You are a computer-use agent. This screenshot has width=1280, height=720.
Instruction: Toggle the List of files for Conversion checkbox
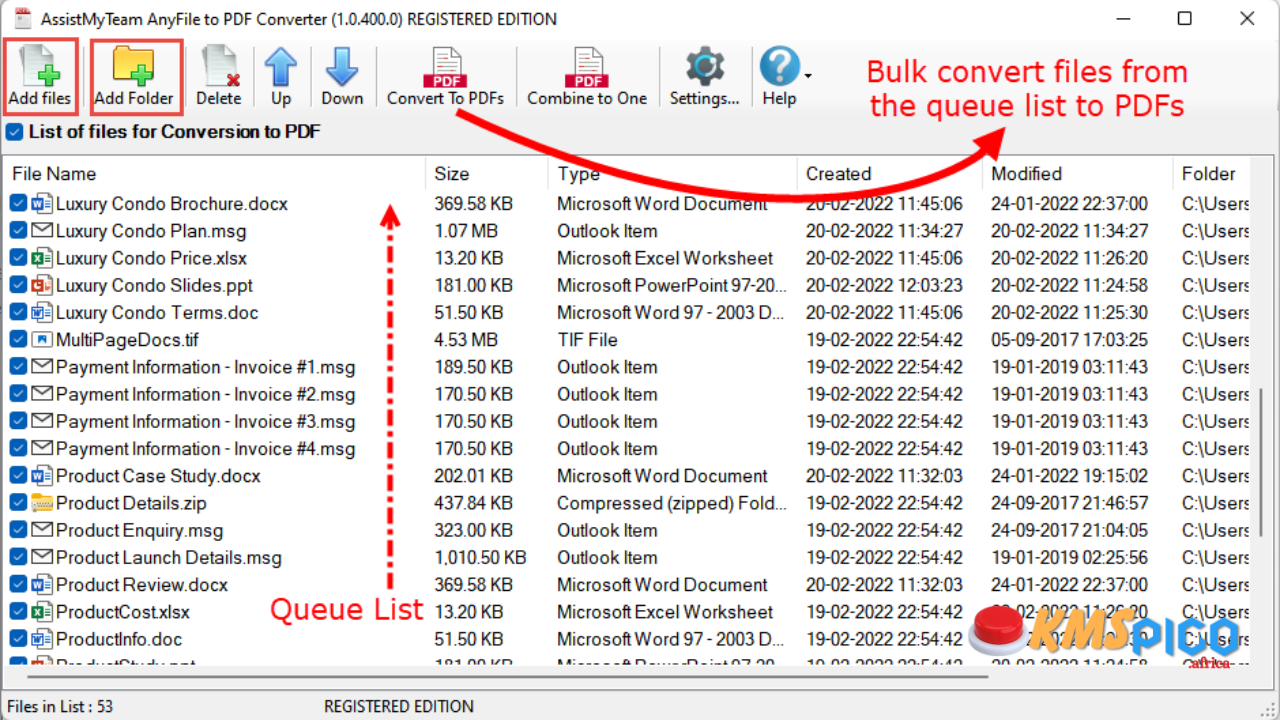click(15, 132)
